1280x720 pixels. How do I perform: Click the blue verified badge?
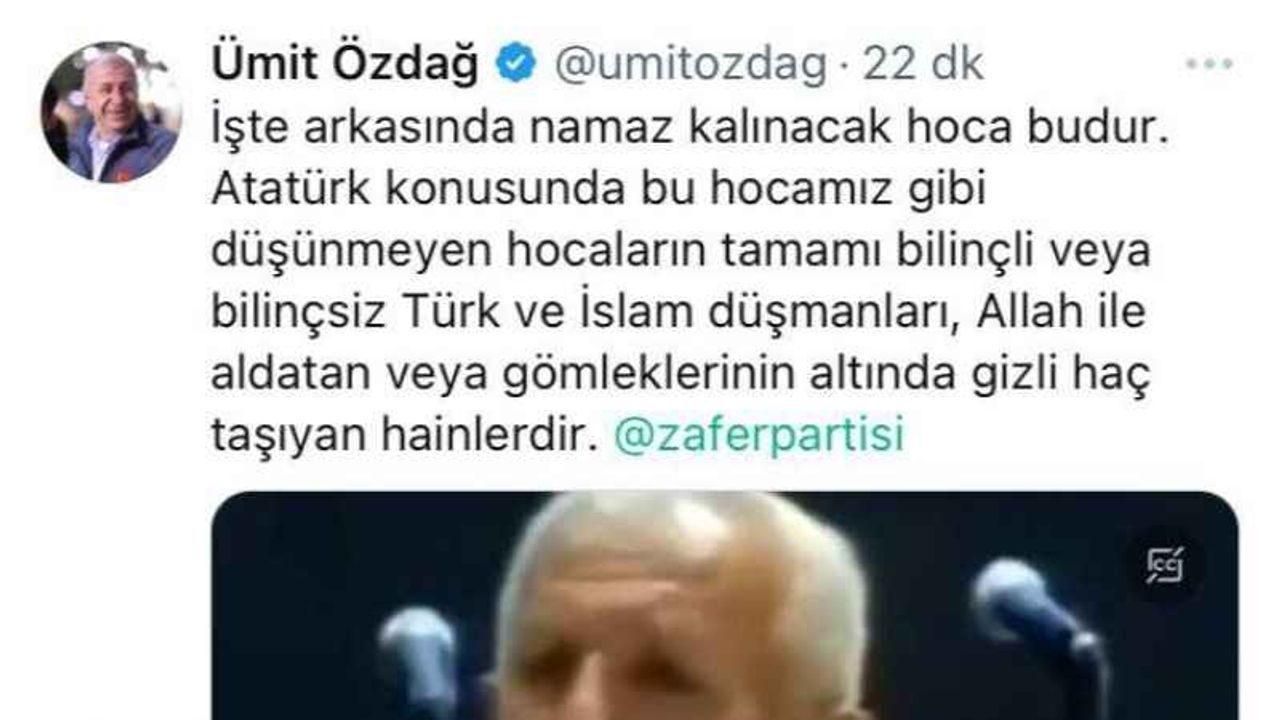(x=517, y=66)
